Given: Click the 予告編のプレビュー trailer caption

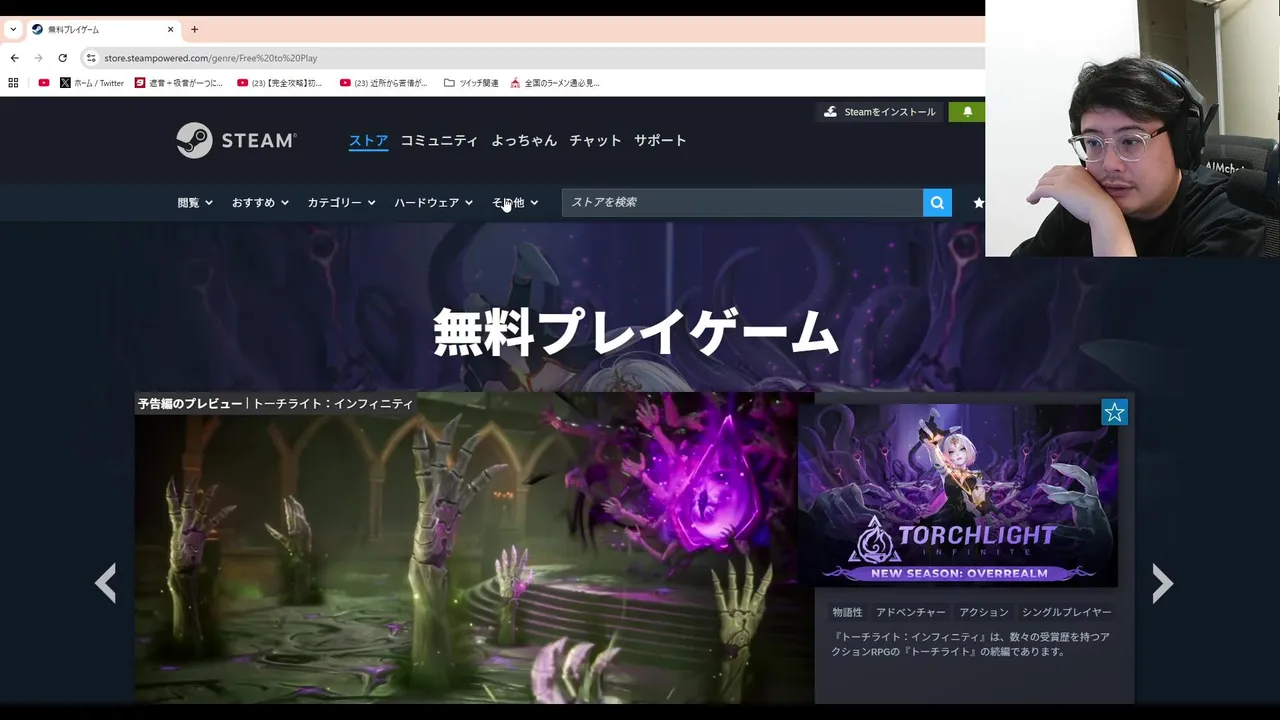Looking at the screenshot, I should (275, 404).
